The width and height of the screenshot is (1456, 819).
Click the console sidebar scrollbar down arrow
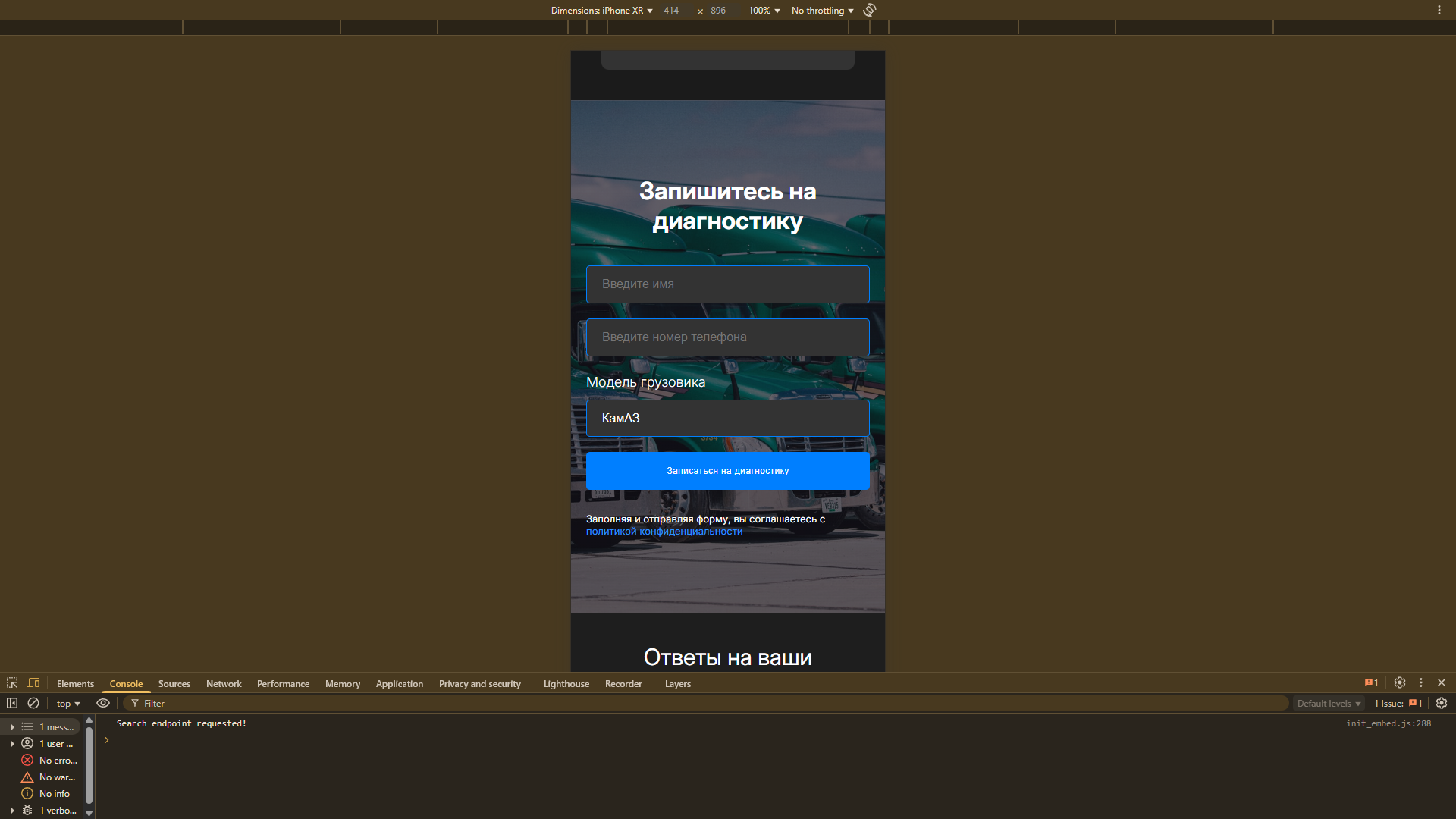pyautogui.click(x=89, y=813)
